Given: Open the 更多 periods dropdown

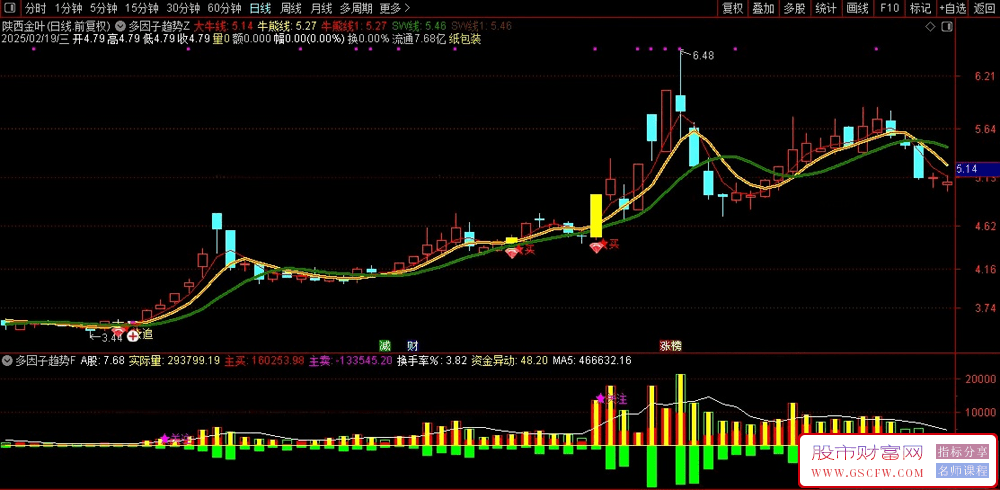Looking at the screenshot, I should click(395, 8).
